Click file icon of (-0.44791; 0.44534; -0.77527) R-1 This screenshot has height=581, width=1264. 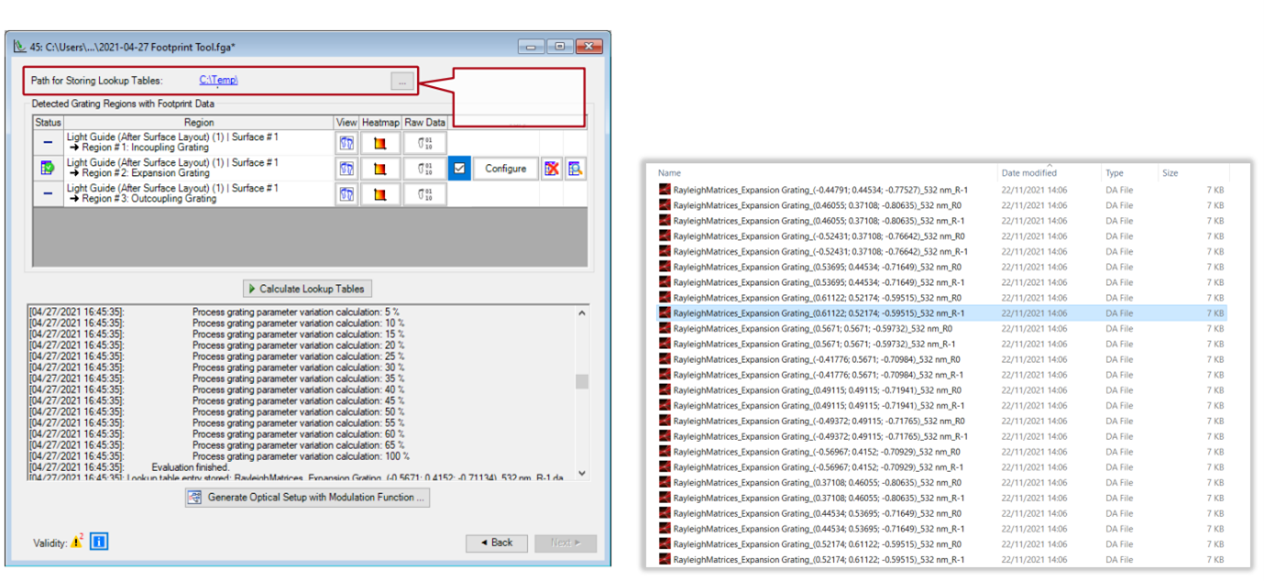(x=664, y=189)
